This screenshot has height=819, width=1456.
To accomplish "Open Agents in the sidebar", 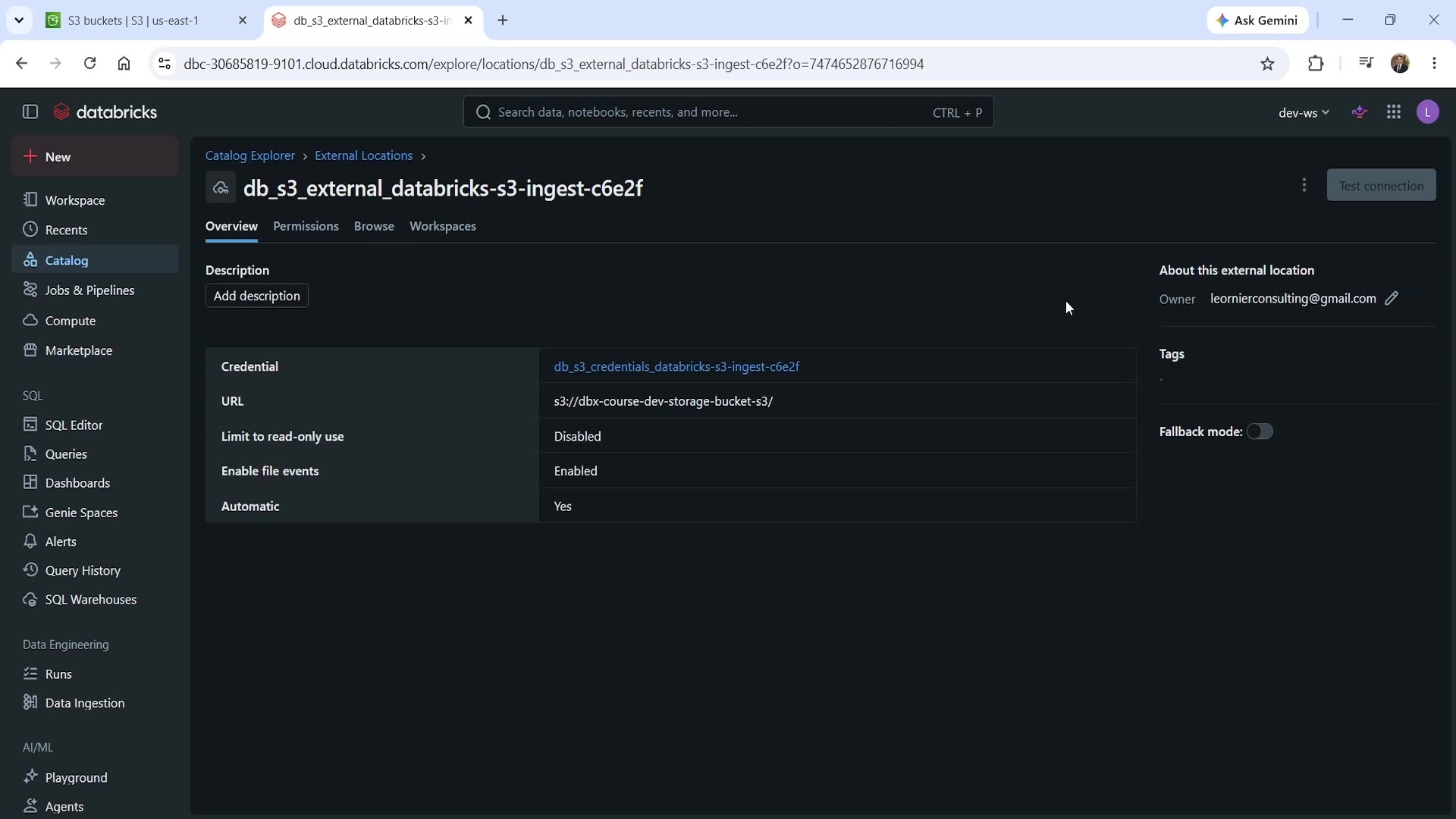I will point(95,807).
